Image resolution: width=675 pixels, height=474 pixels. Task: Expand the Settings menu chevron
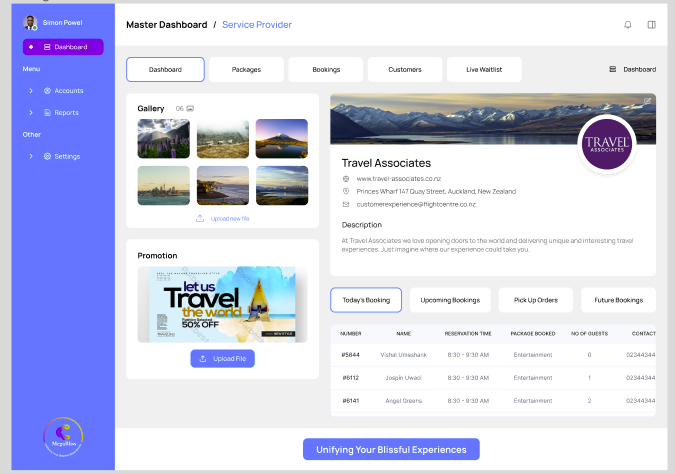point(31,156)
